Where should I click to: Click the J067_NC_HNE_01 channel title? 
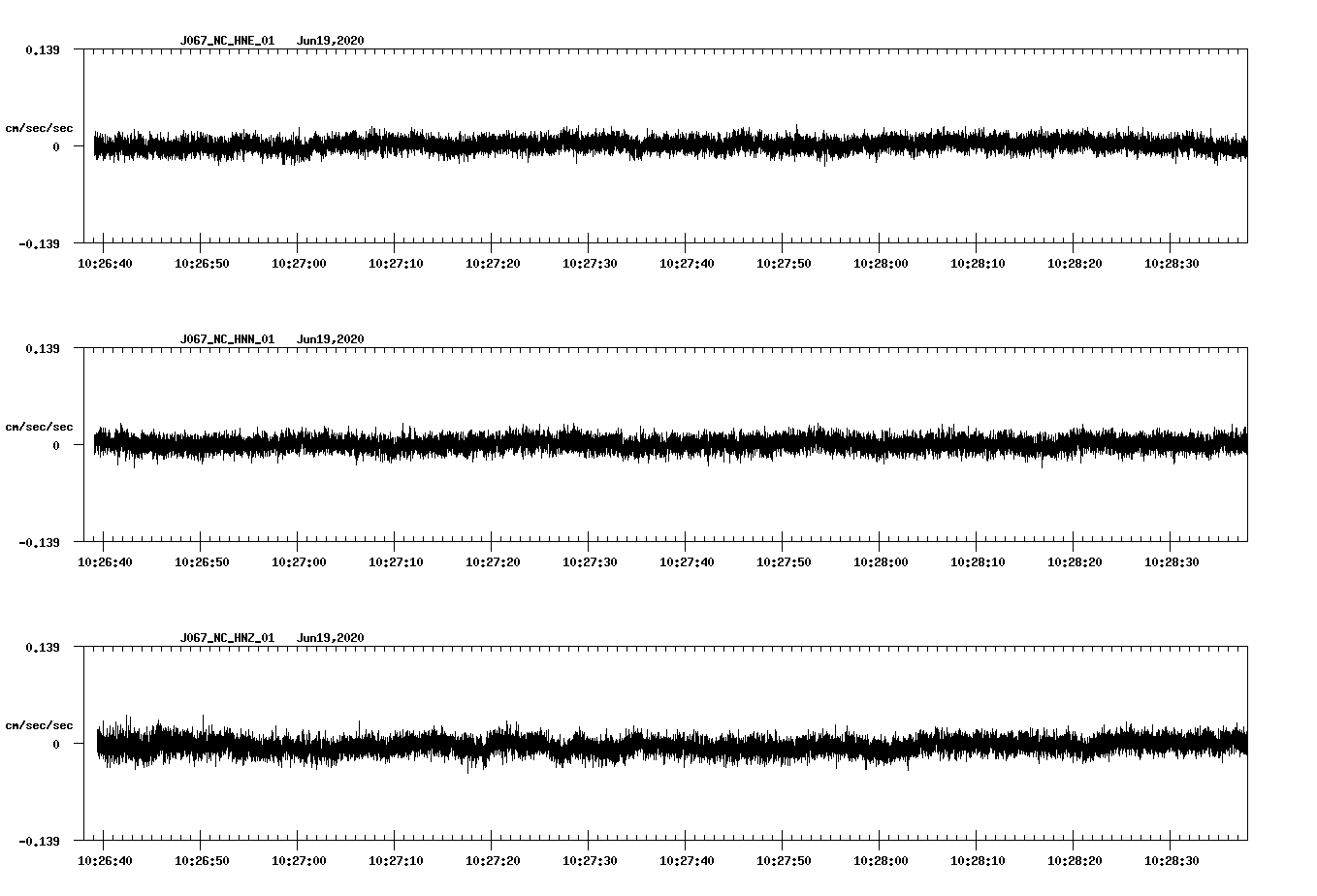point(227,41)
